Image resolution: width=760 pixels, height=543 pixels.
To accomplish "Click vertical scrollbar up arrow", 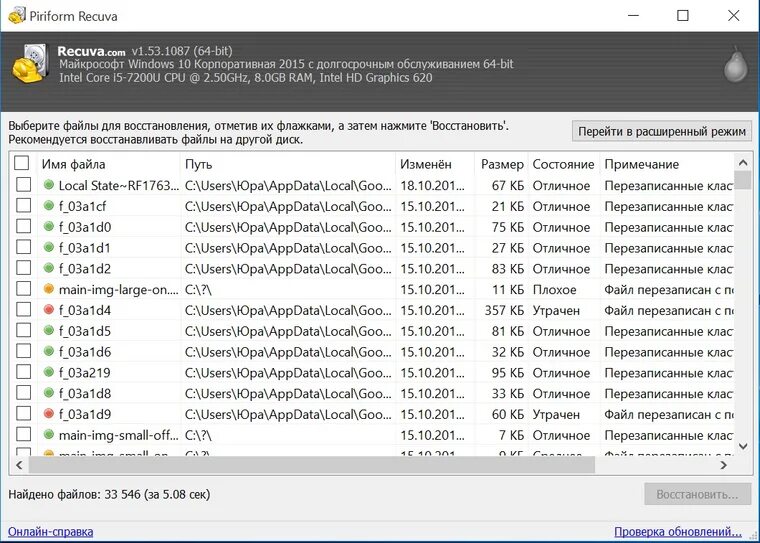I will point(743,163).
